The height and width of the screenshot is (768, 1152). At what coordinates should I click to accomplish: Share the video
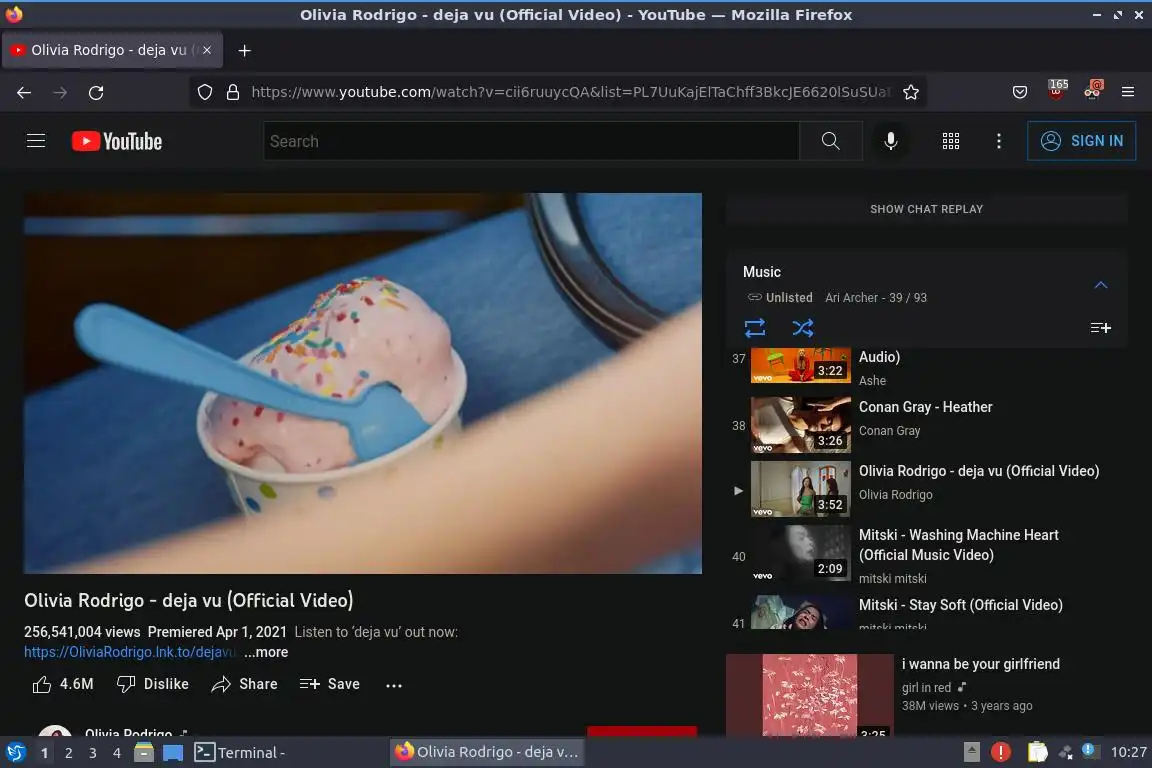click(245, 684)
